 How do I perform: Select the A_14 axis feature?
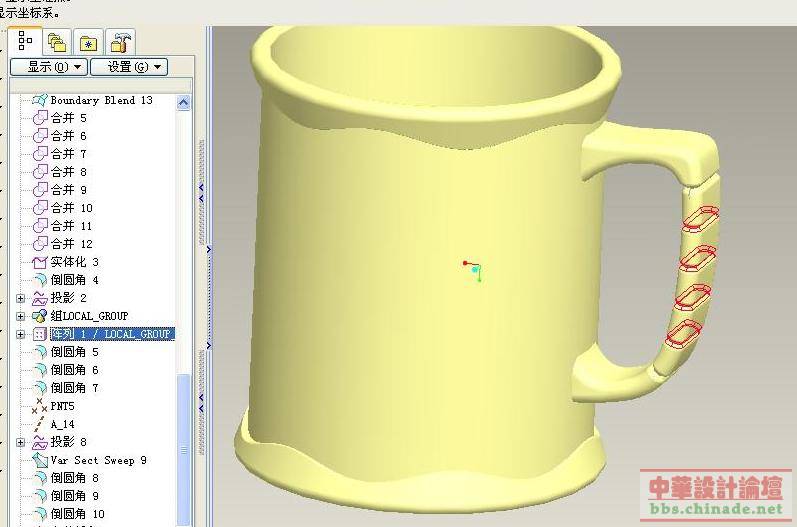click(x=62, y=424)
